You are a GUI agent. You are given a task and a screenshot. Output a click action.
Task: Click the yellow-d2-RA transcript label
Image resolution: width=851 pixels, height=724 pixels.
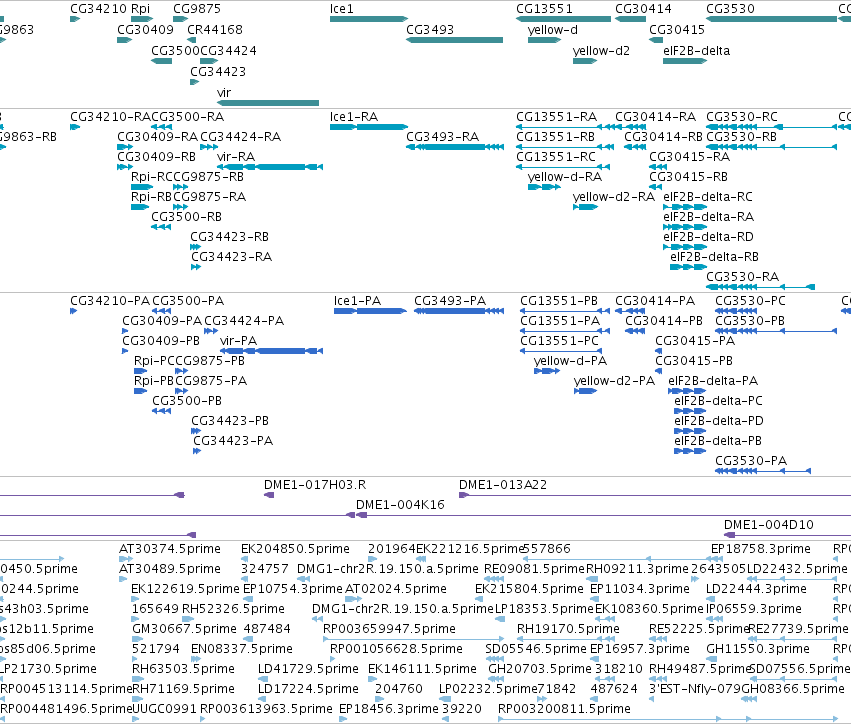tap(614, 197)
